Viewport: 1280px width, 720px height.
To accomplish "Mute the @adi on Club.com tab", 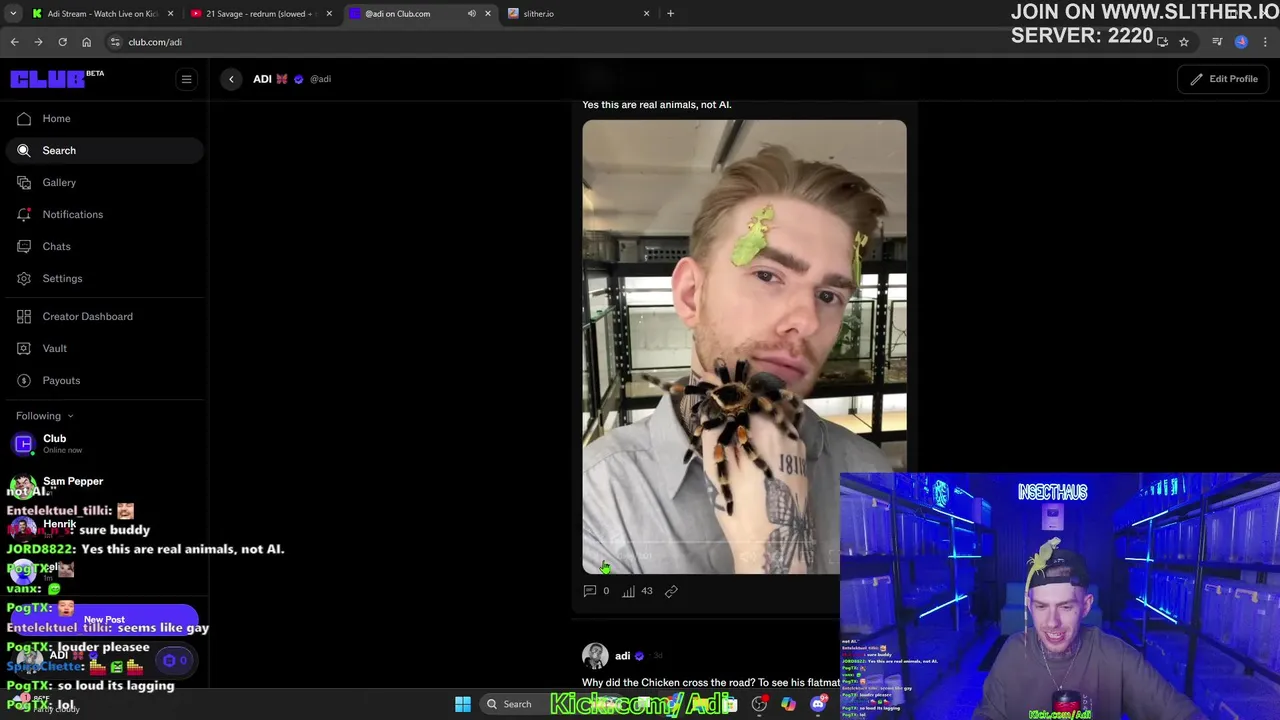I will click(472, 14).
